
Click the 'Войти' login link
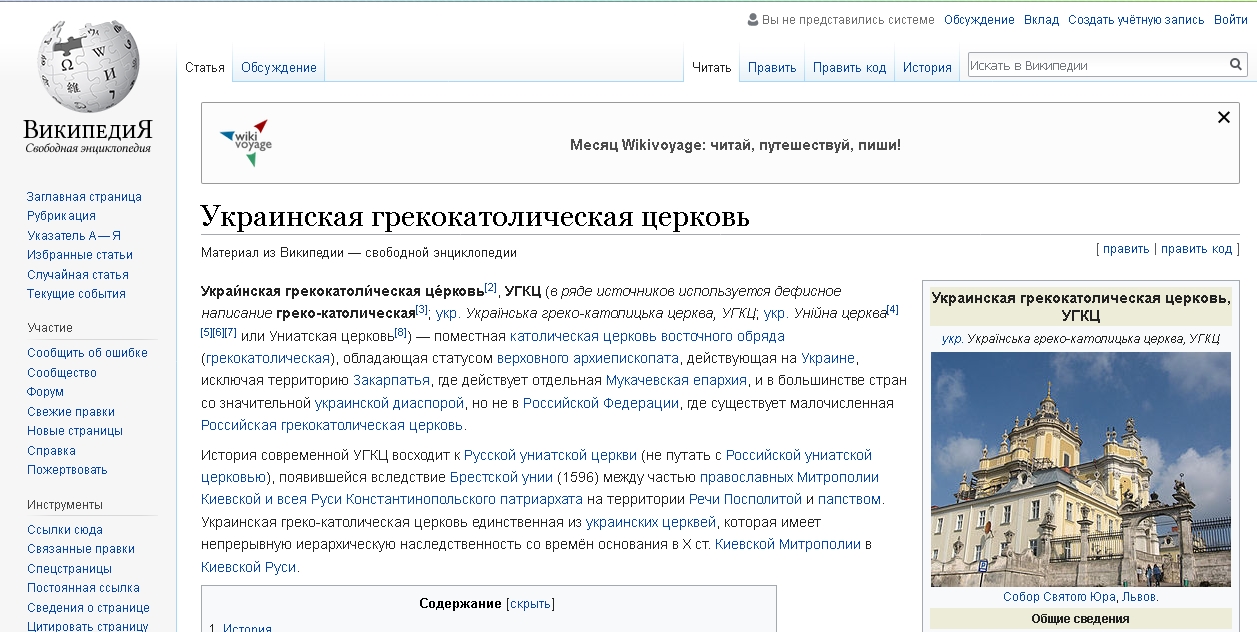point(1231,19)
